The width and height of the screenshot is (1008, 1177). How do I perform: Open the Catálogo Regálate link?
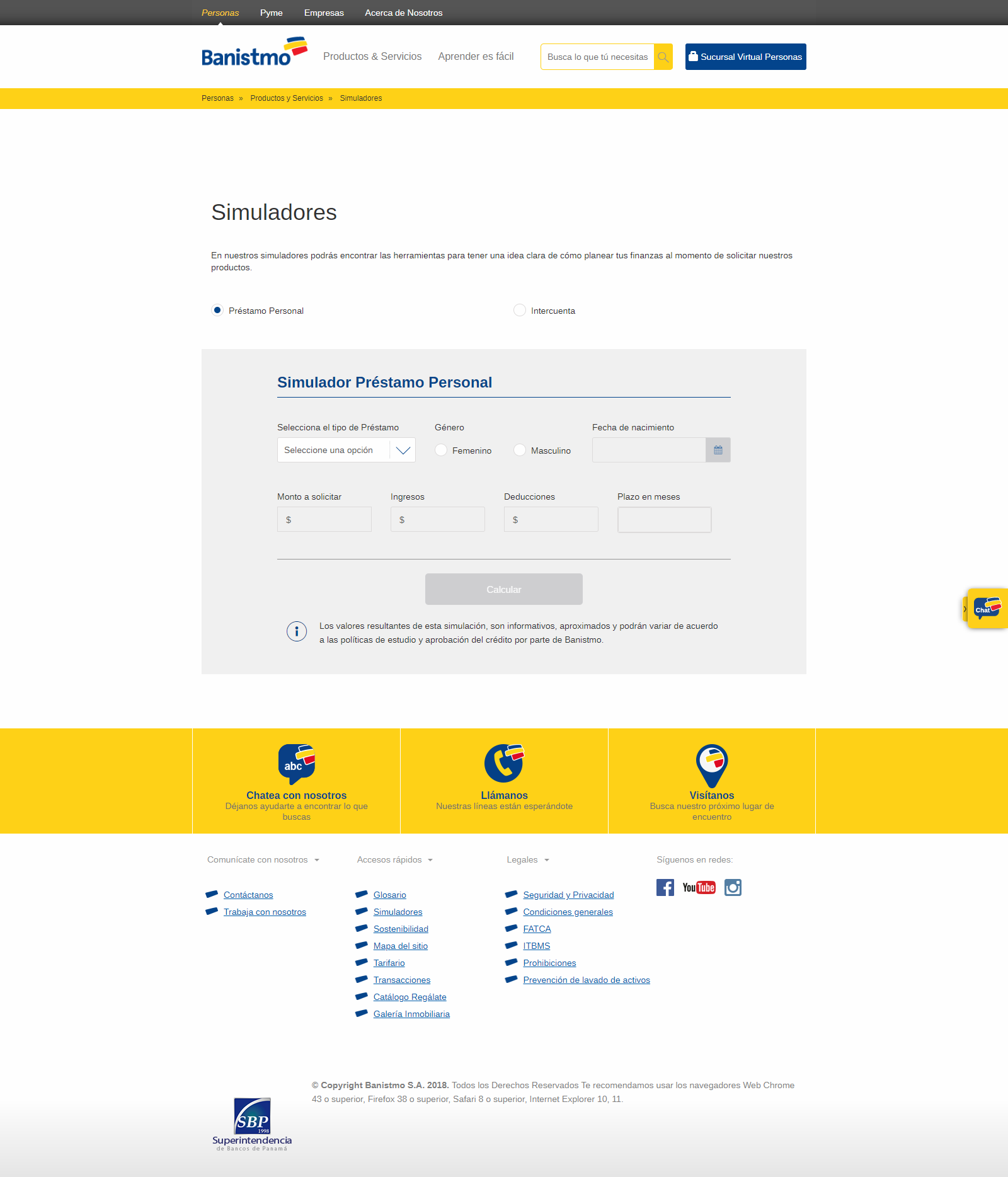pyautogui.click(x=410, y=997)
